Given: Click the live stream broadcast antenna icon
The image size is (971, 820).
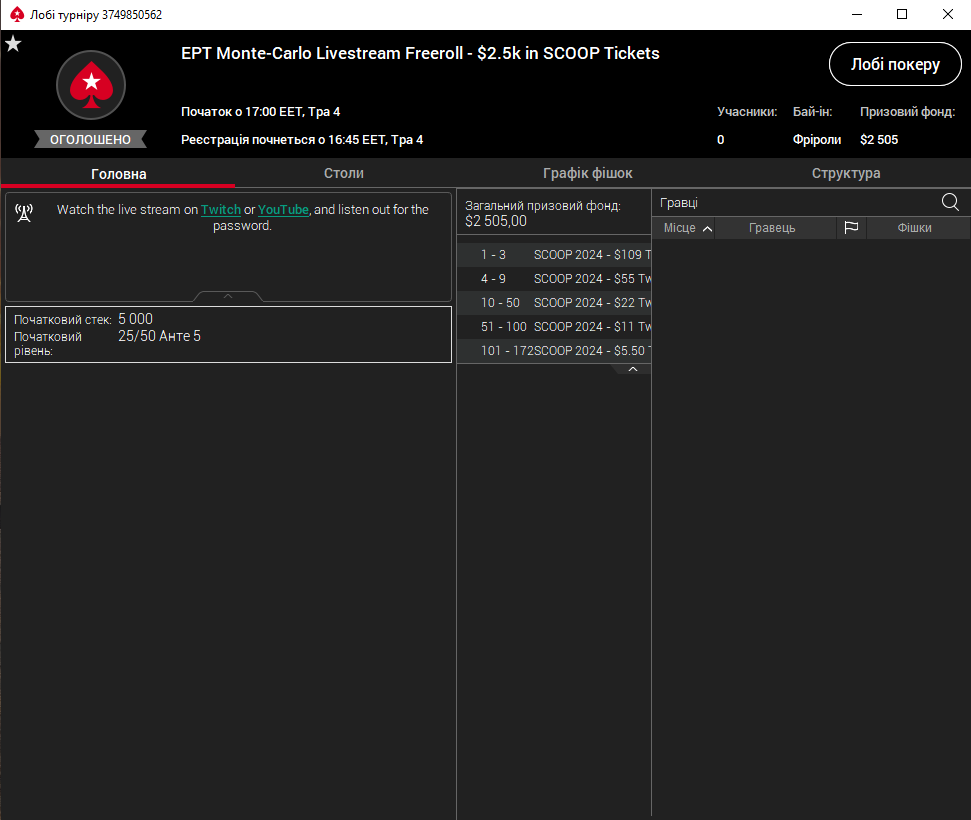Looking at the screenshot, I should click(x=24, y=212).
